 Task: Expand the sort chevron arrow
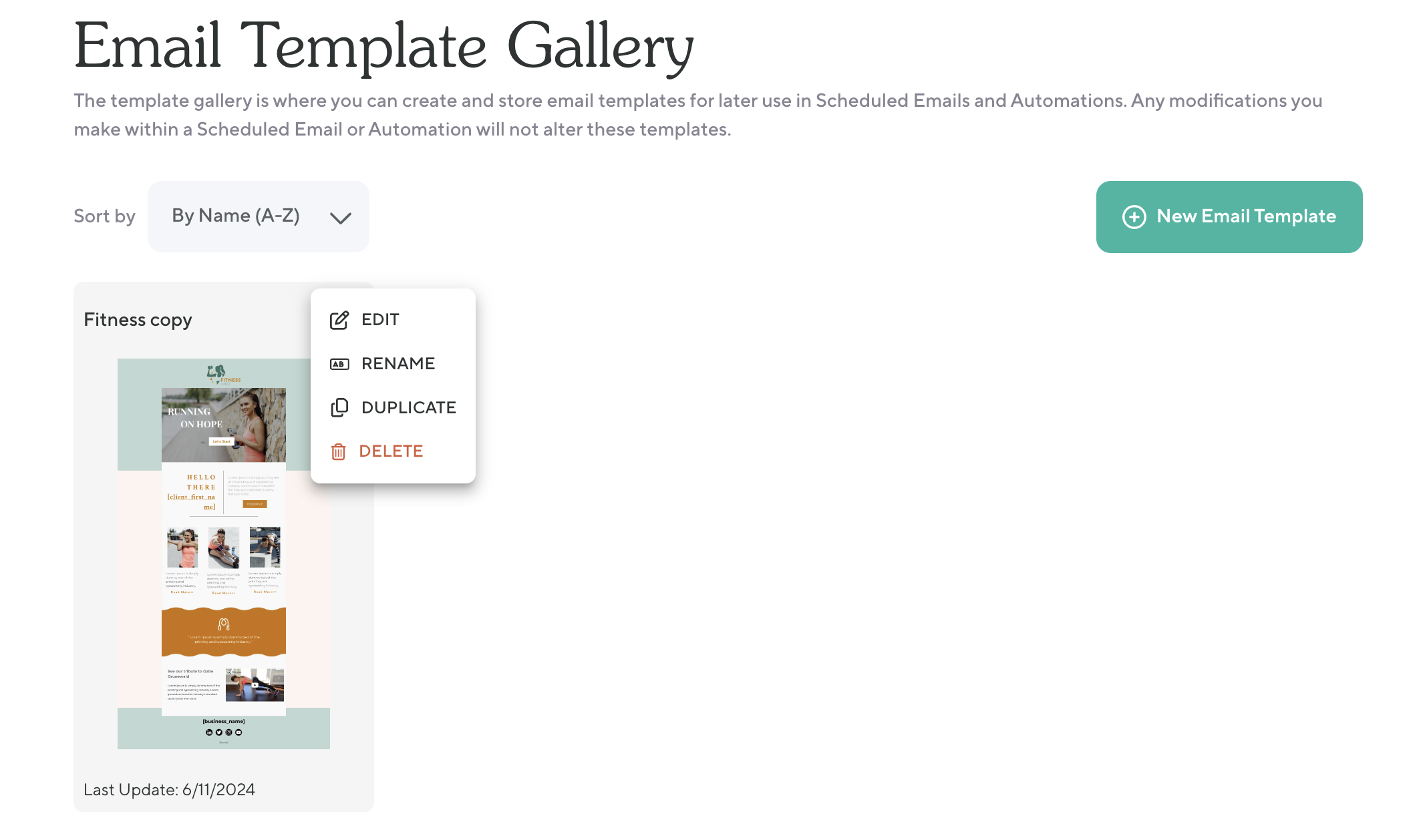pos(340,218)
